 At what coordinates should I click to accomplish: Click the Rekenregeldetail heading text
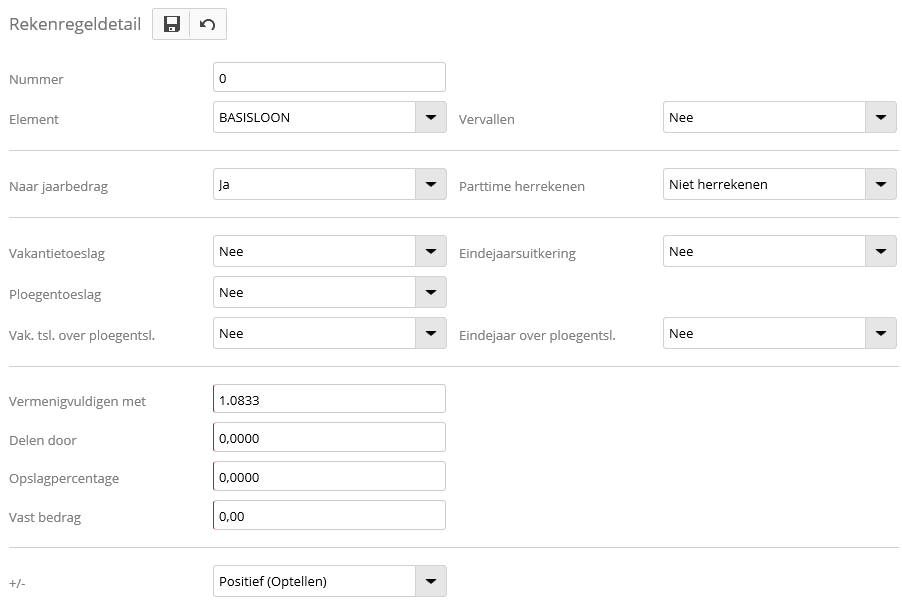point(75,24)
